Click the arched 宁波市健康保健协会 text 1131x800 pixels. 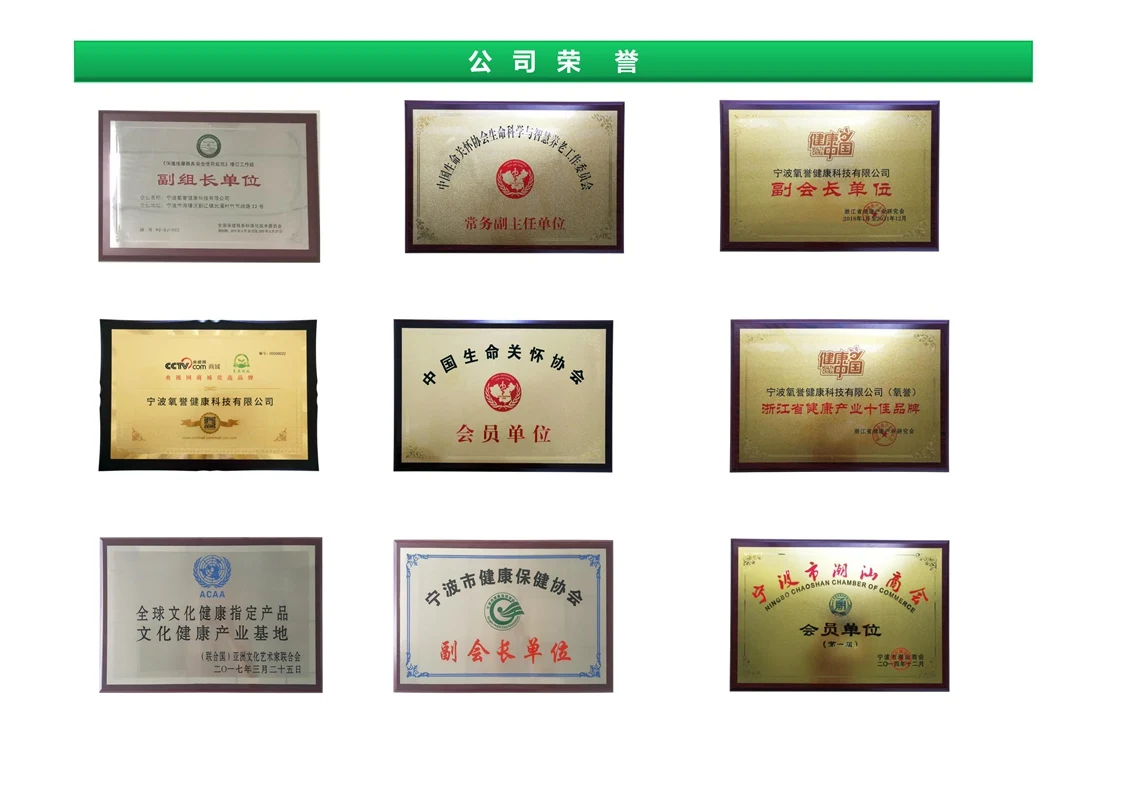coord(503,585)
